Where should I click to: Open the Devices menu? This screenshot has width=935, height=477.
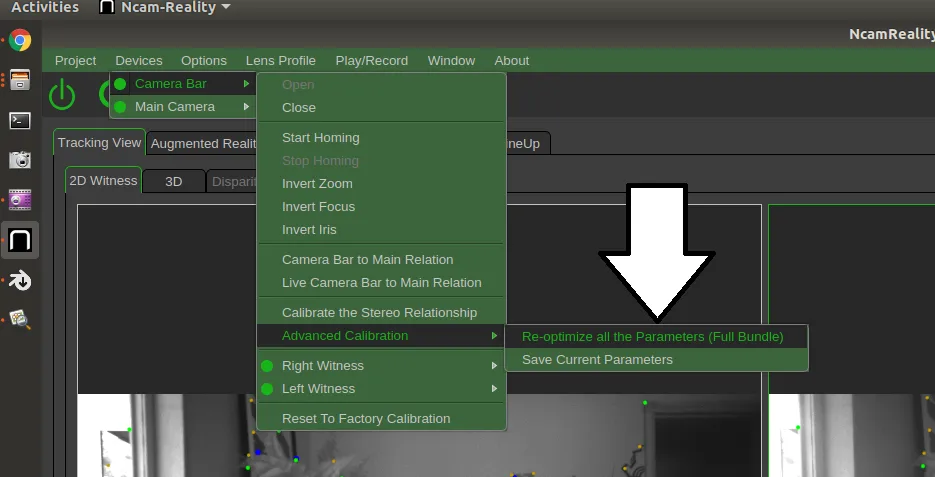tap(139, 61)
